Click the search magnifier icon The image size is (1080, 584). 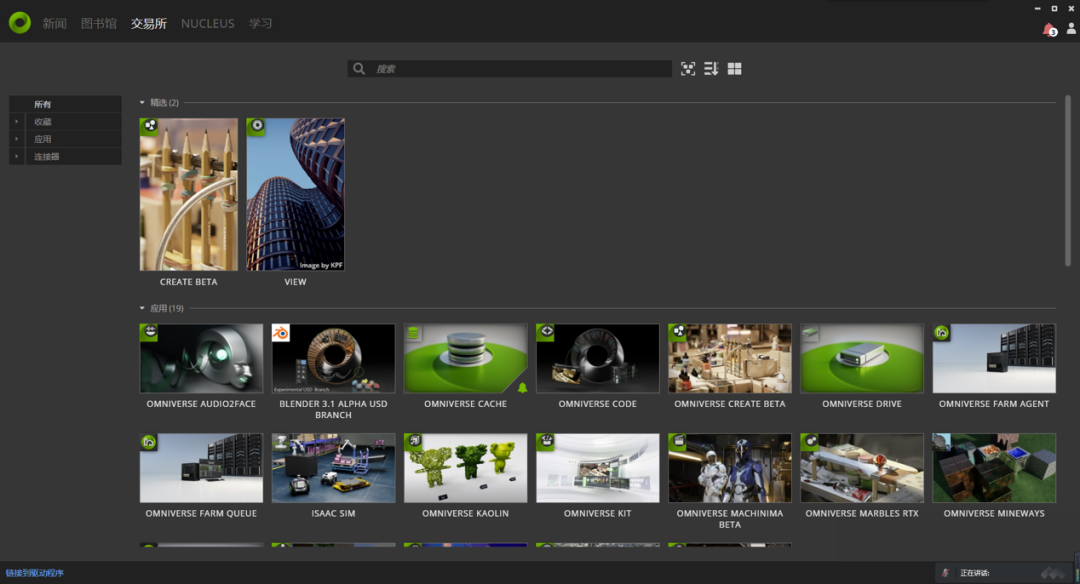359,68
